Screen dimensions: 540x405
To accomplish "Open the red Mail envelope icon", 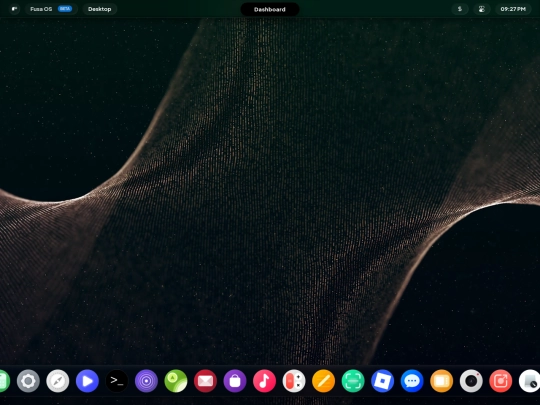I will click(205, 381).
